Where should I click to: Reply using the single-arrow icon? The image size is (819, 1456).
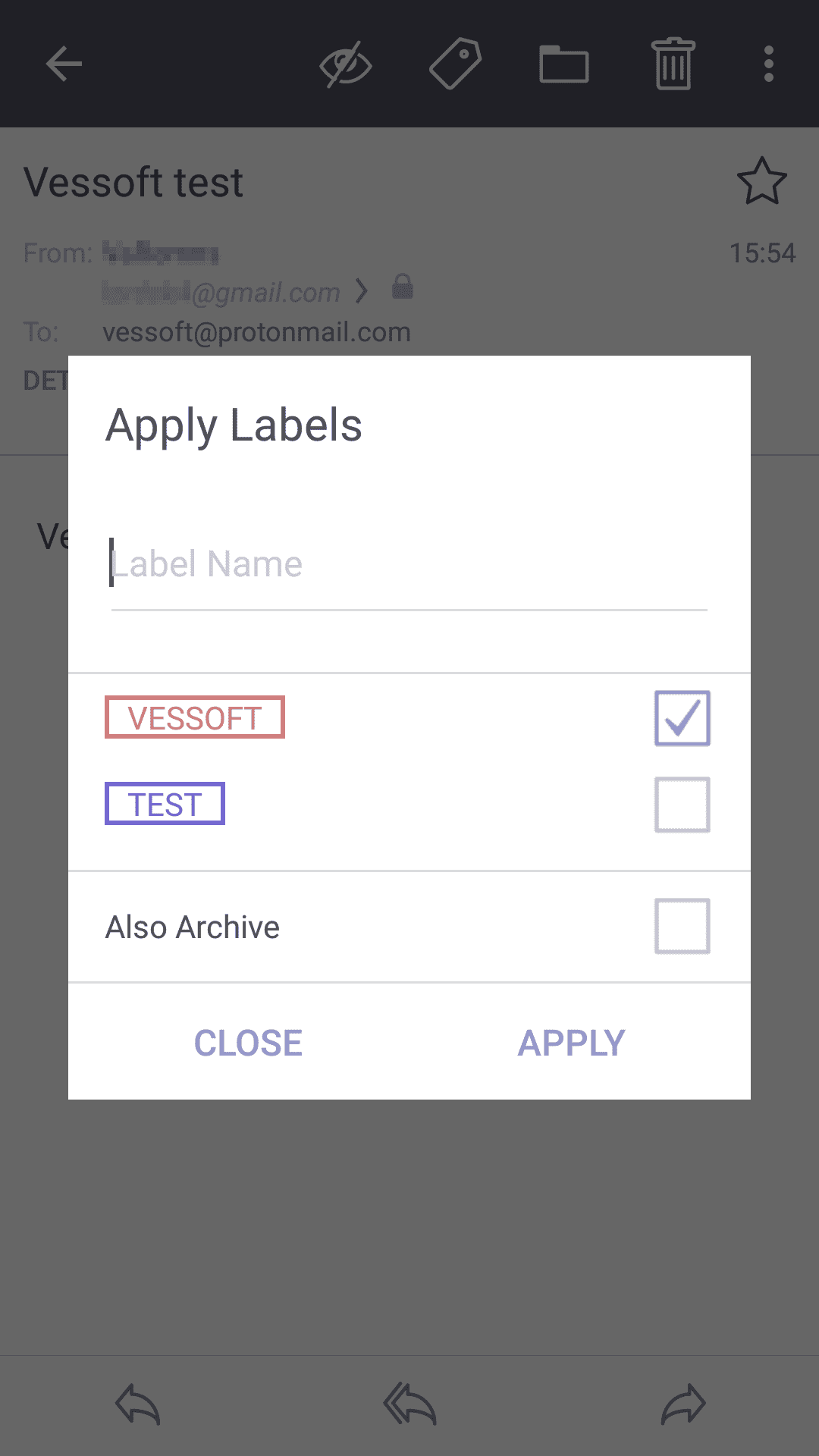[x=137, y=1404]
